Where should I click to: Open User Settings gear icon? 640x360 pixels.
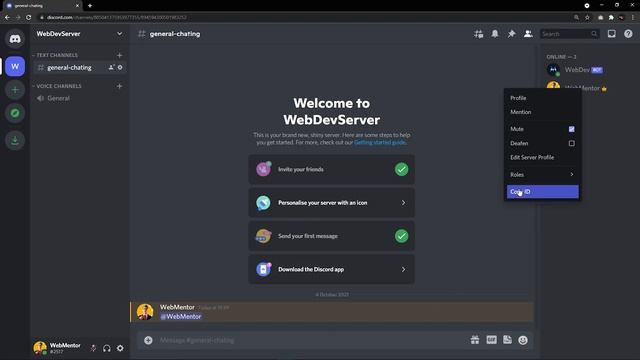(120, 348)
